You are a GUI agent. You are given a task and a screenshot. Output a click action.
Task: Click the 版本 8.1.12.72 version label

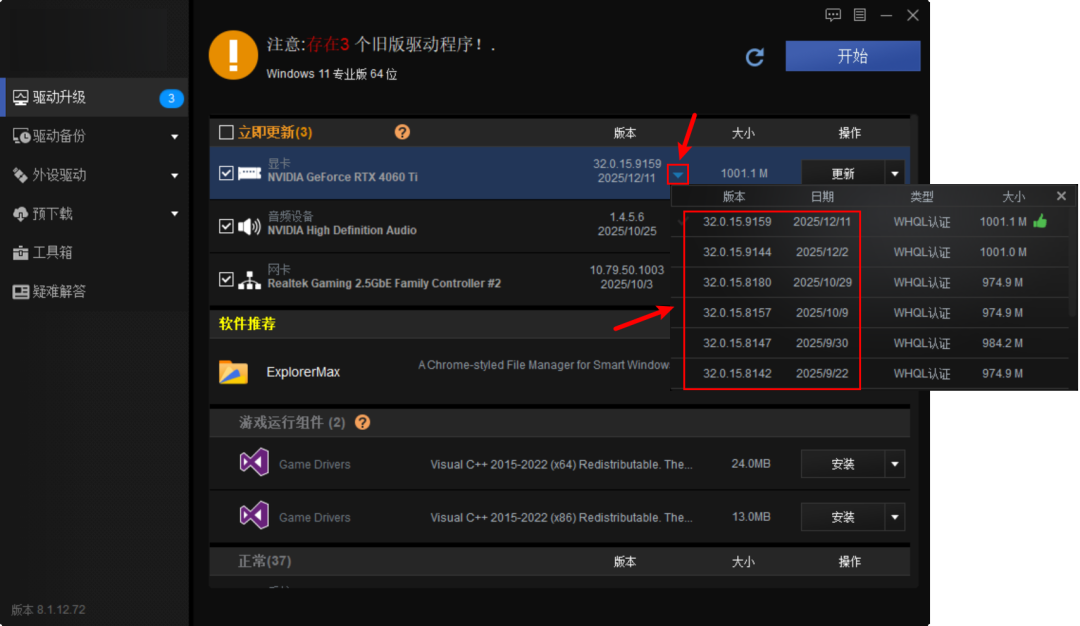tap(48, 609)
